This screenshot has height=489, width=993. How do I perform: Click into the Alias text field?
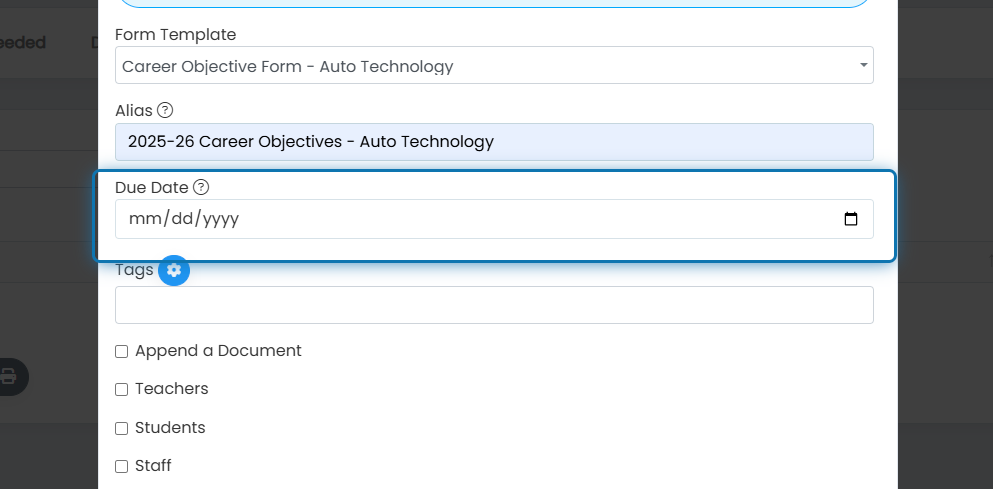click(x=494, y=142)
